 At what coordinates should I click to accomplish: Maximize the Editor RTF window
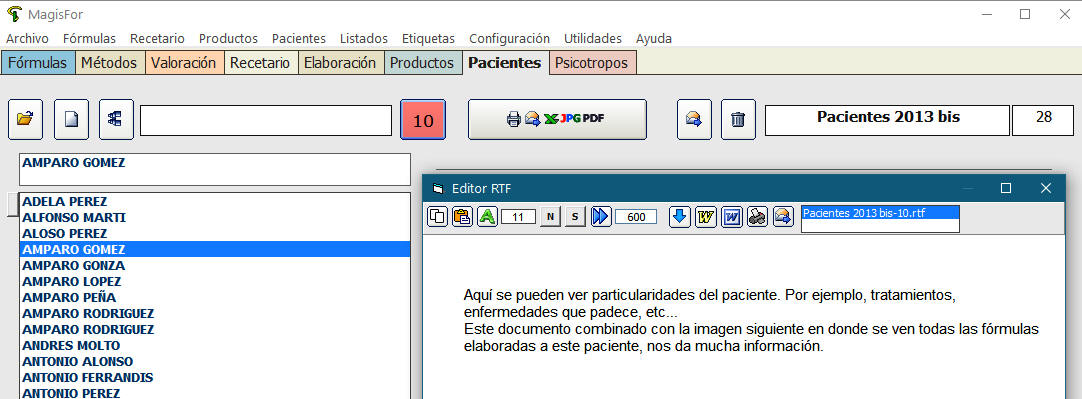click(1006, 188)
